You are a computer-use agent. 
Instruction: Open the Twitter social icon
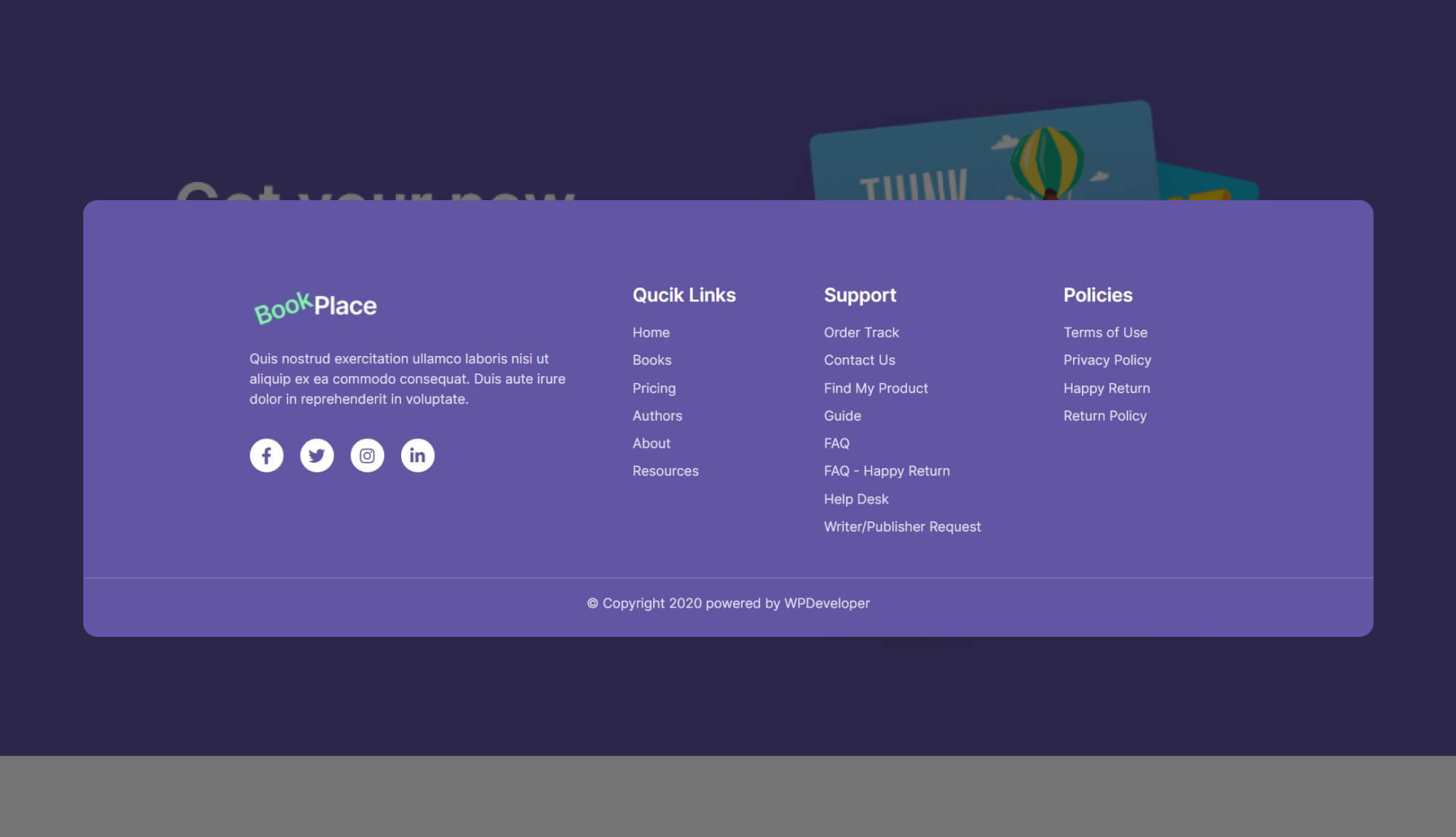tap(317, 455)
